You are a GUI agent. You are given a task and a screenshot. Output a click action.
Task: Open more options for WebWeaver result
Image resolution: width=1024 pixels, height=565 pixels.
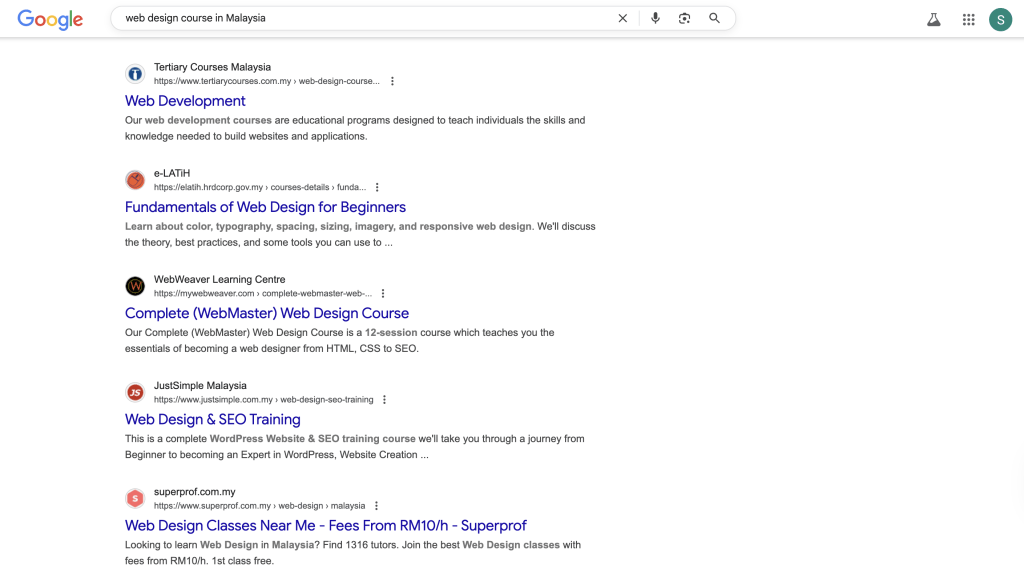tap(383, 293)
